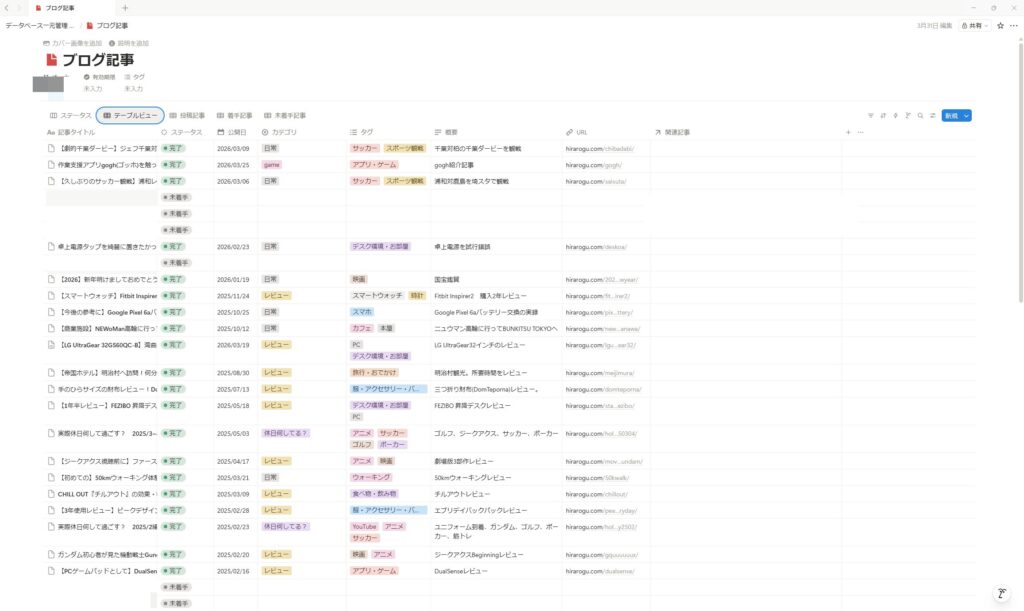The height and width of the screenshot is (611, 1024).
Task: Open the filter icon in view toolbar
Action: click(x=870, y=116)
